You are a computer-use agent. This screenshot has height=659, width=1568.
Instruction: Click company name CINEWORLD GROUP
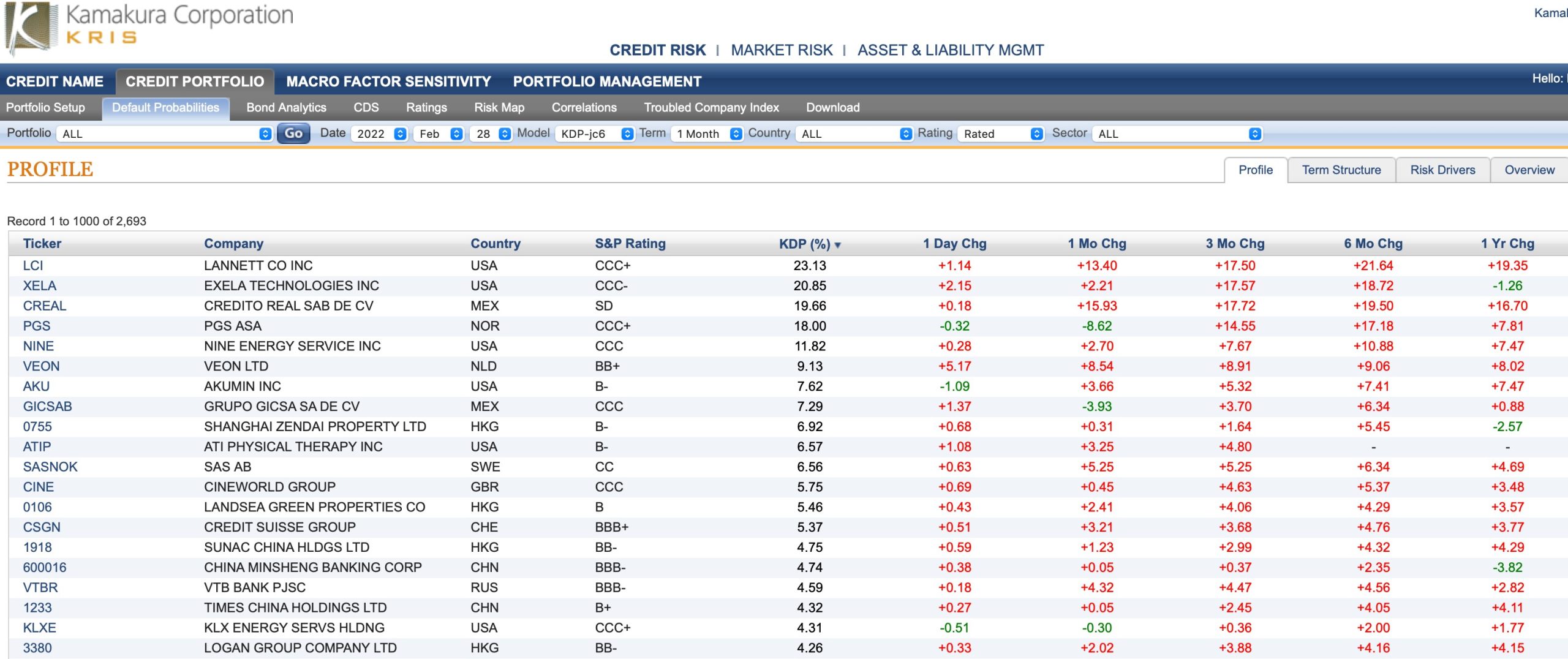[x=269, y=488]
